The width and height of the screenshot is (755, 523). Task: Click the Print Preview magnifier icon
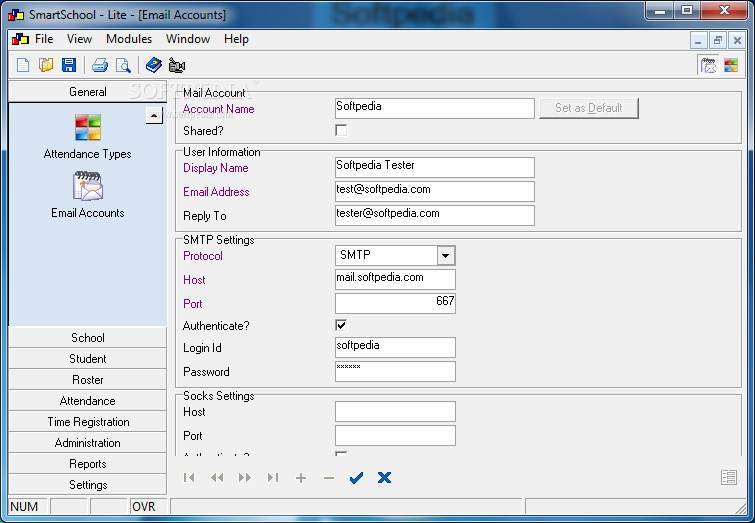click(123, 65)
